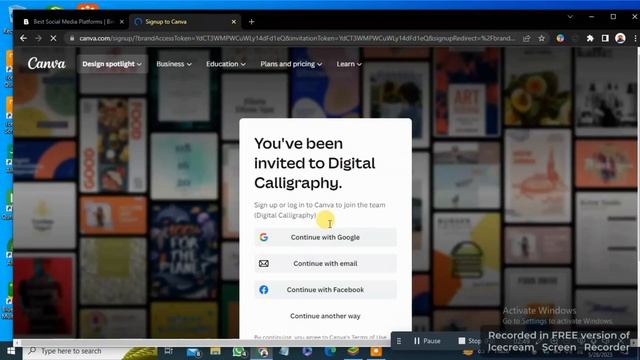Click the colorful extension icon in toolbar
This screenshot has height=360, width=640.
pyautogui.click(x=560, y=38)
